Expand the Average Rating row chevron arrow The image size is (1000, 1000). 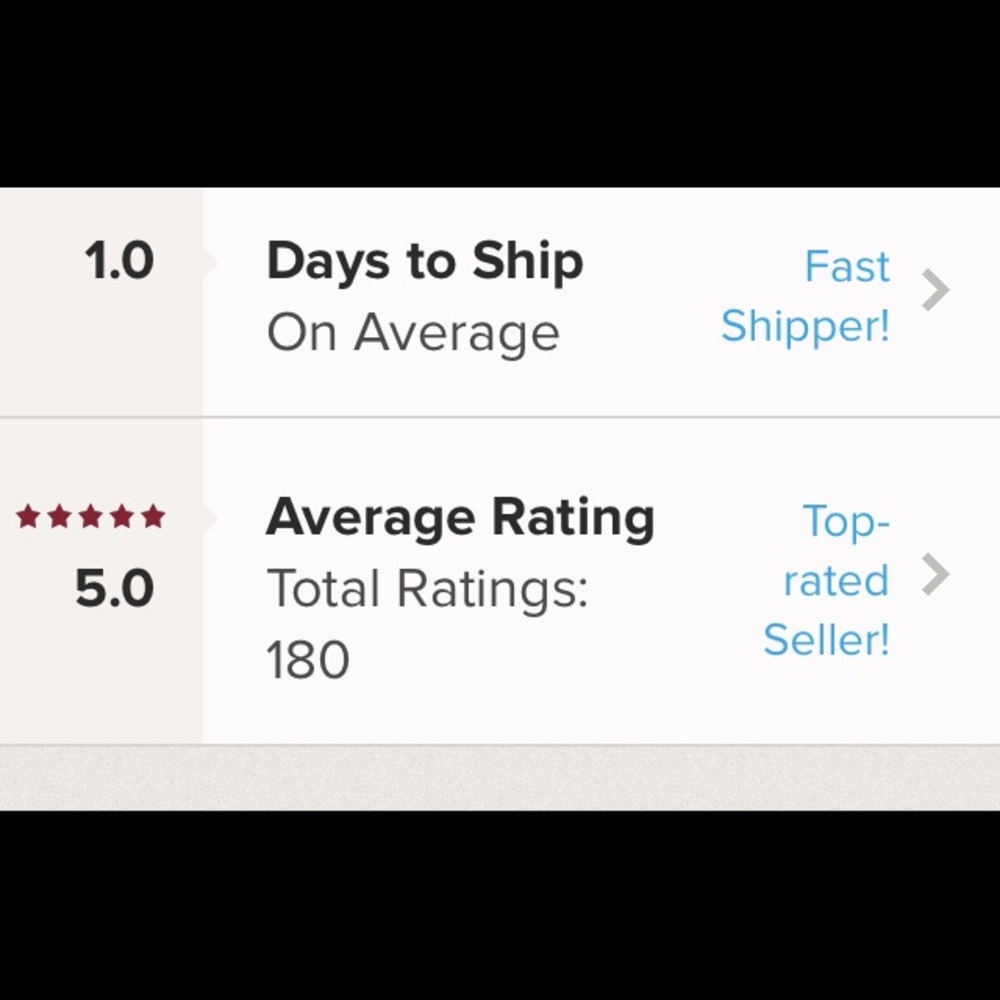[936, 575]
